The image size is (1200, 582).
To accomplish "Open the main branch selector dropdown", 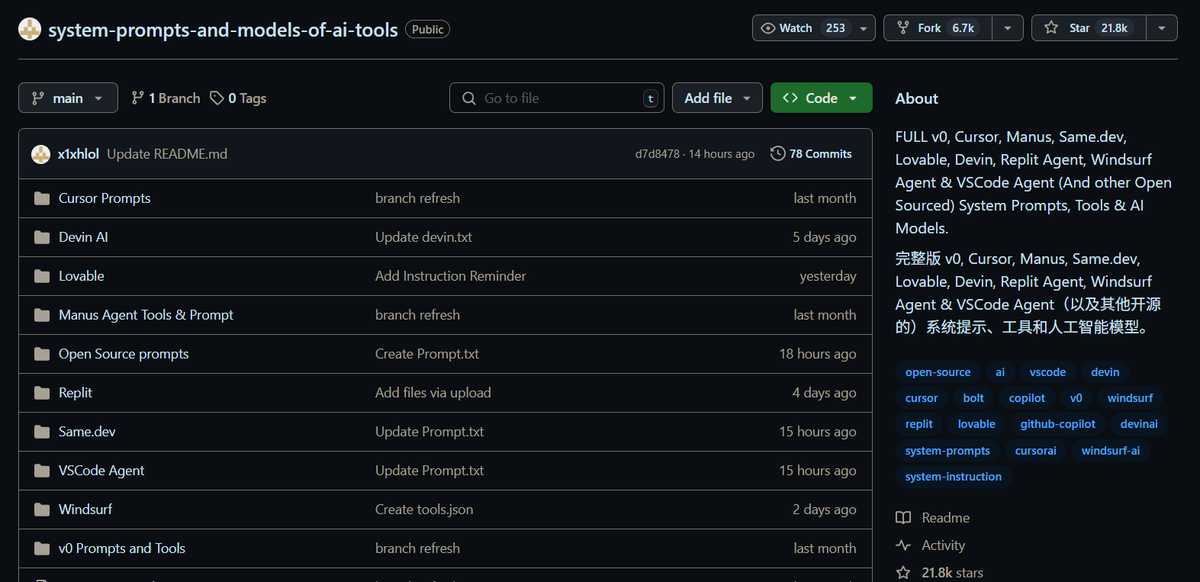I will click(x=68, y=98).
